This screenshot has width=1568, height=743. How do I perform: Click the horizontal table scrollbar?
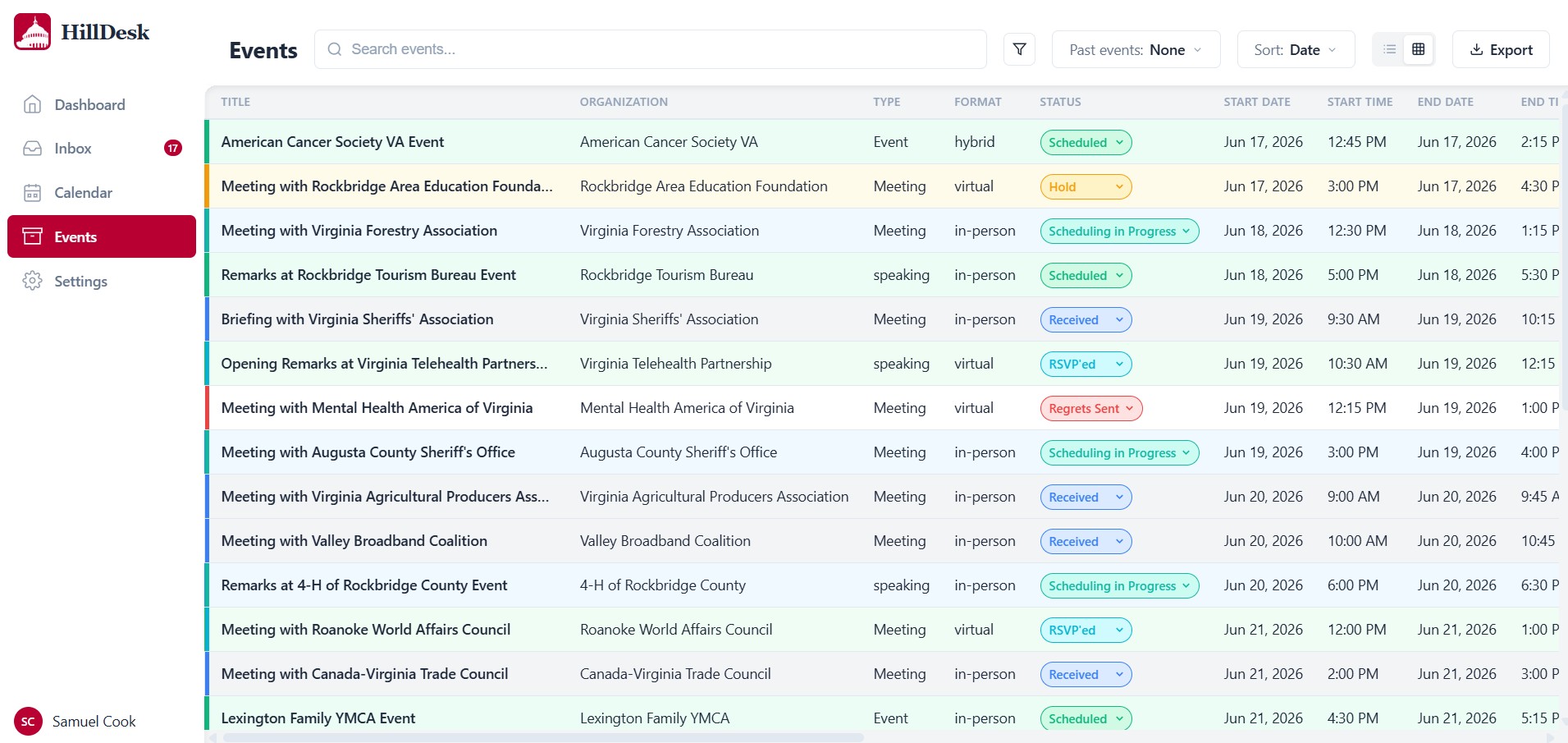pyautogui.click(x=543, y=737)
